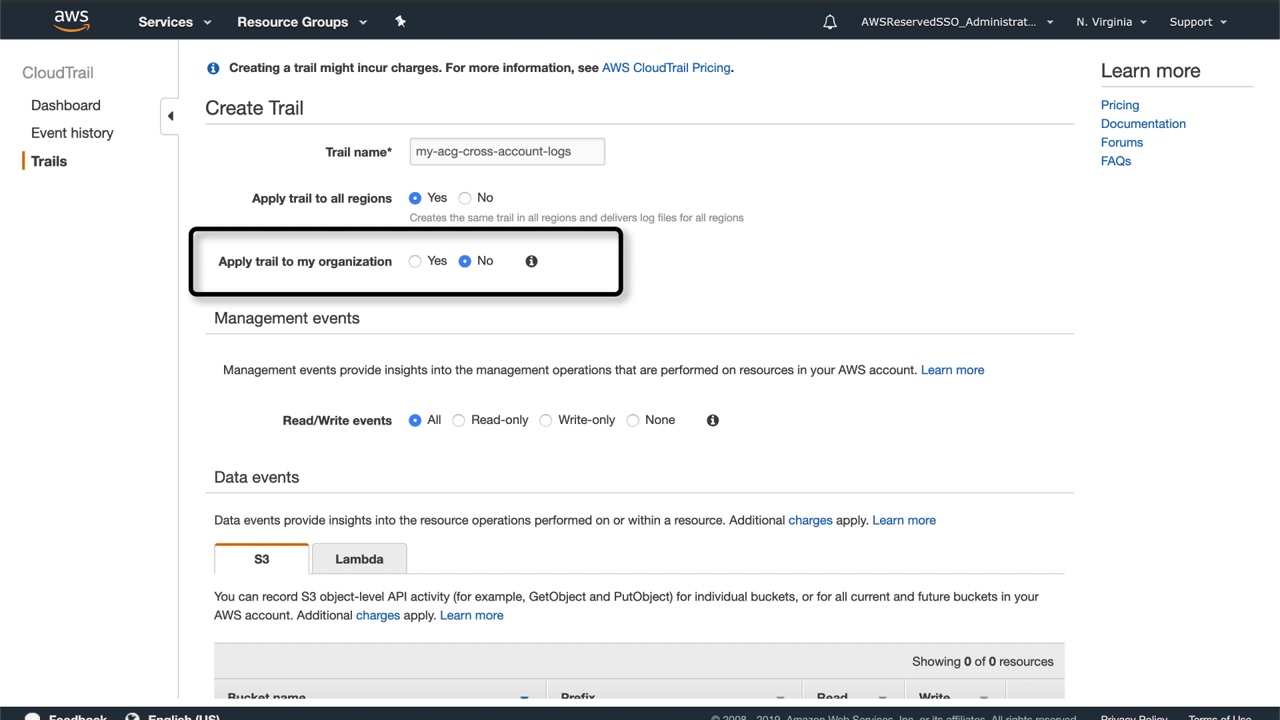Open the Services dropdown menu
Image resolution: width=1280 pixels, height=720 pixels.
click(175, 22)
